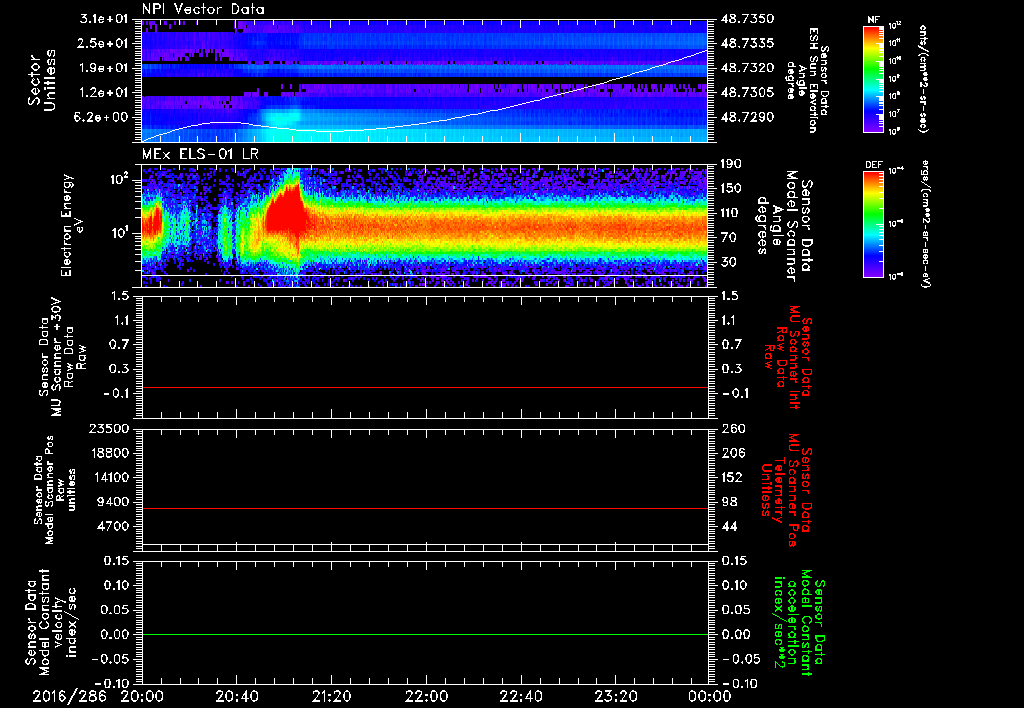Click the 206 telemetry tick value
Viewport: 1024px width, 708px height.
(x=732, y=453)
